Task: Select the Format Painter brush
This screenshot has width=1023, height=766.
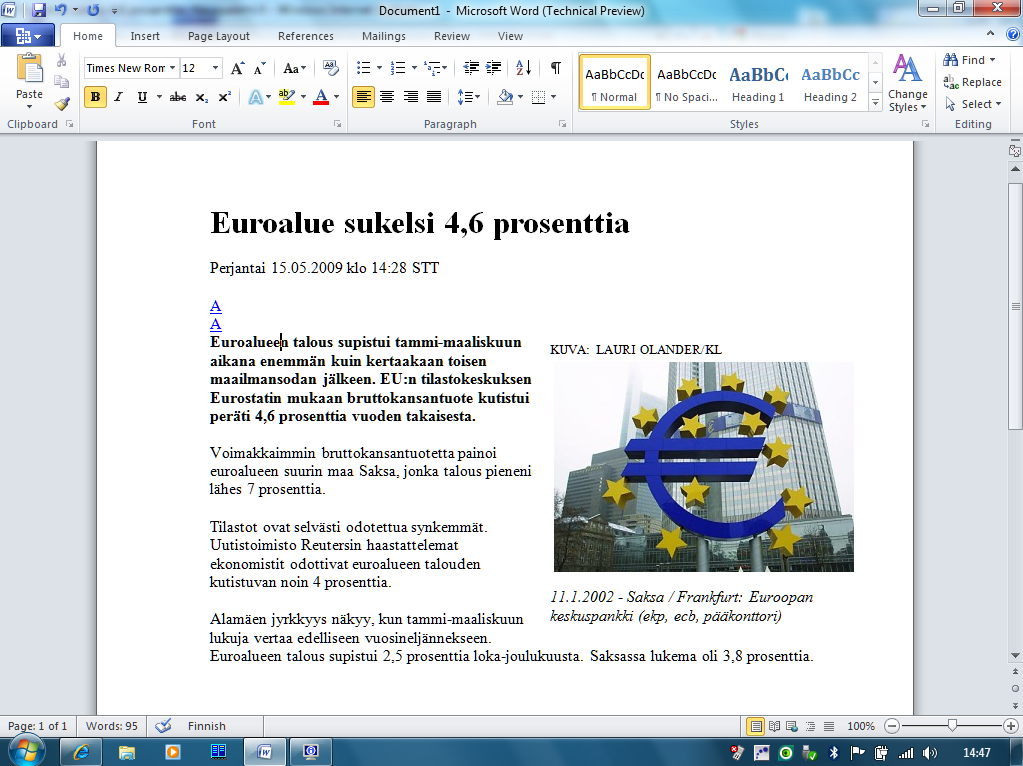Action: point(62,104)
